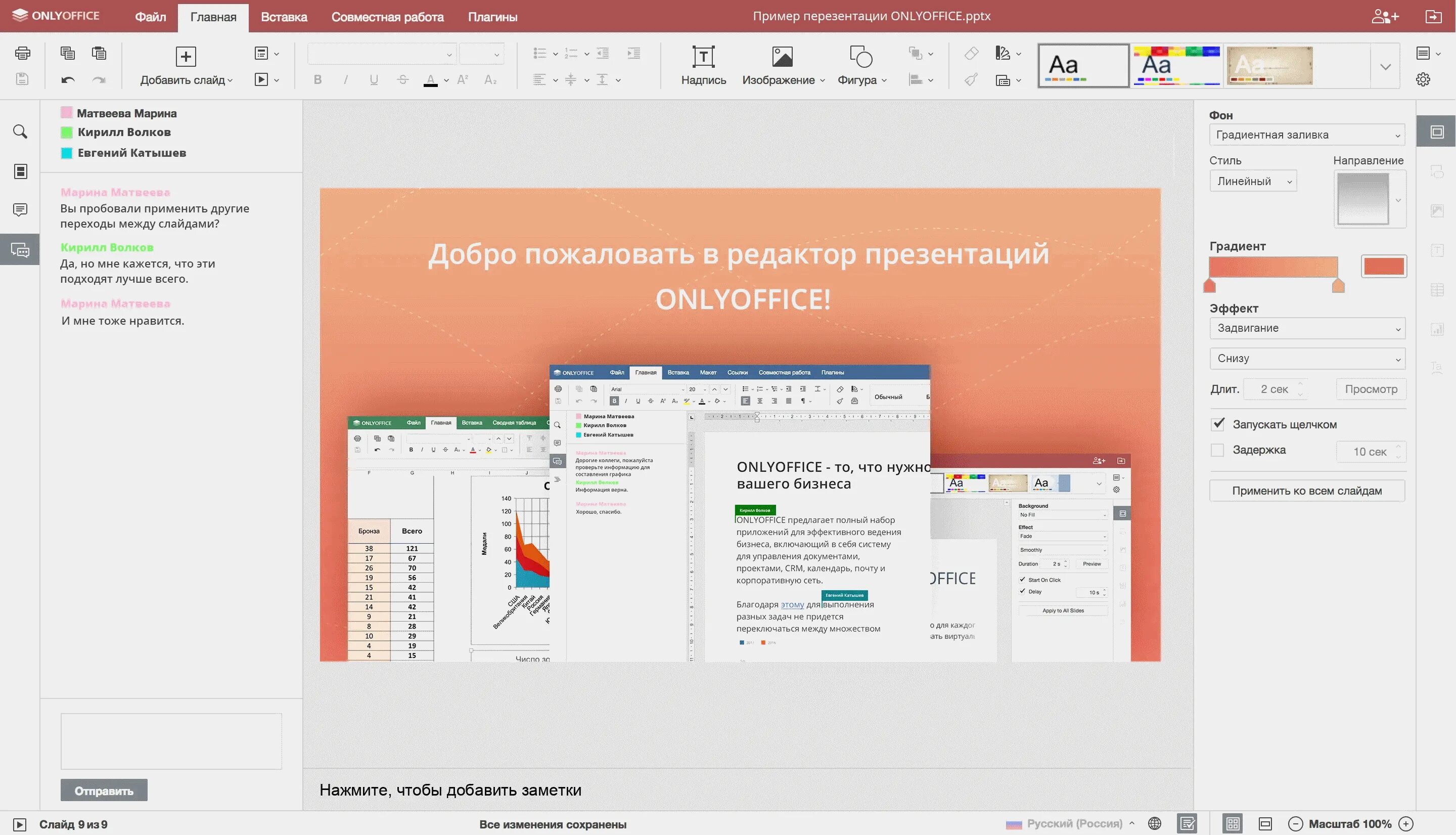Screen dimensions: 1456x835
Task: Toggle the Запускать щелчком checkbox
Action: coord(1218,424)
